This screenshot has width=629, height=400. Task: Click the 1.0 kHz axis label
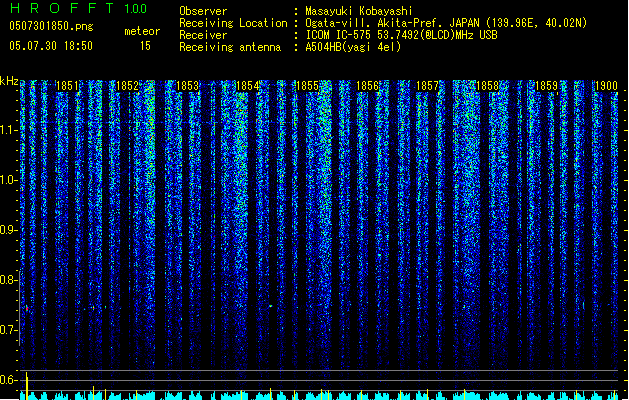8,180
